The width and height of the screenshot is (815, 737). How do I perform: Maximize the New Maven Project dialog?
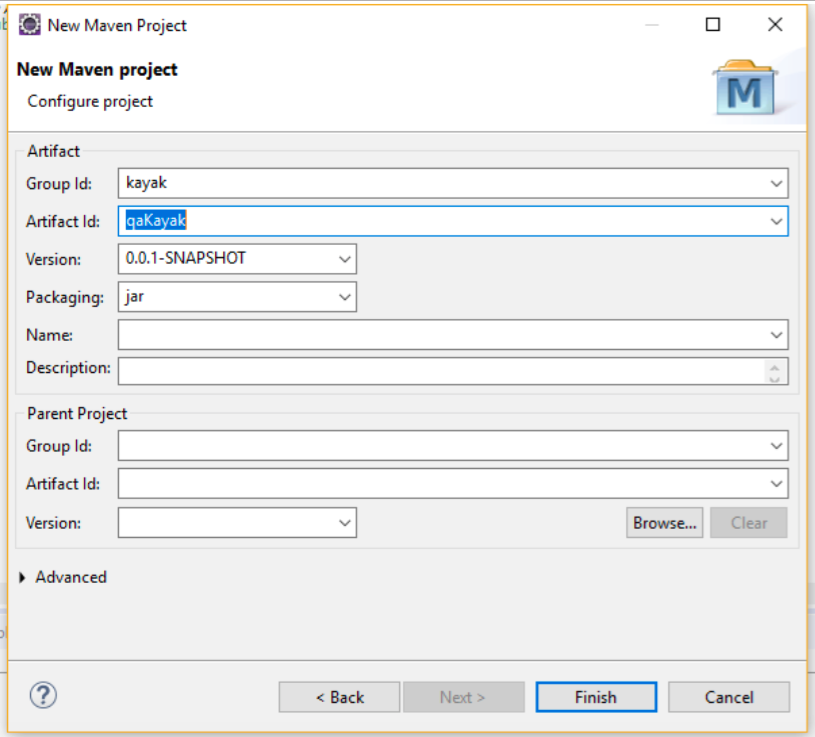(x=713, y=24)
